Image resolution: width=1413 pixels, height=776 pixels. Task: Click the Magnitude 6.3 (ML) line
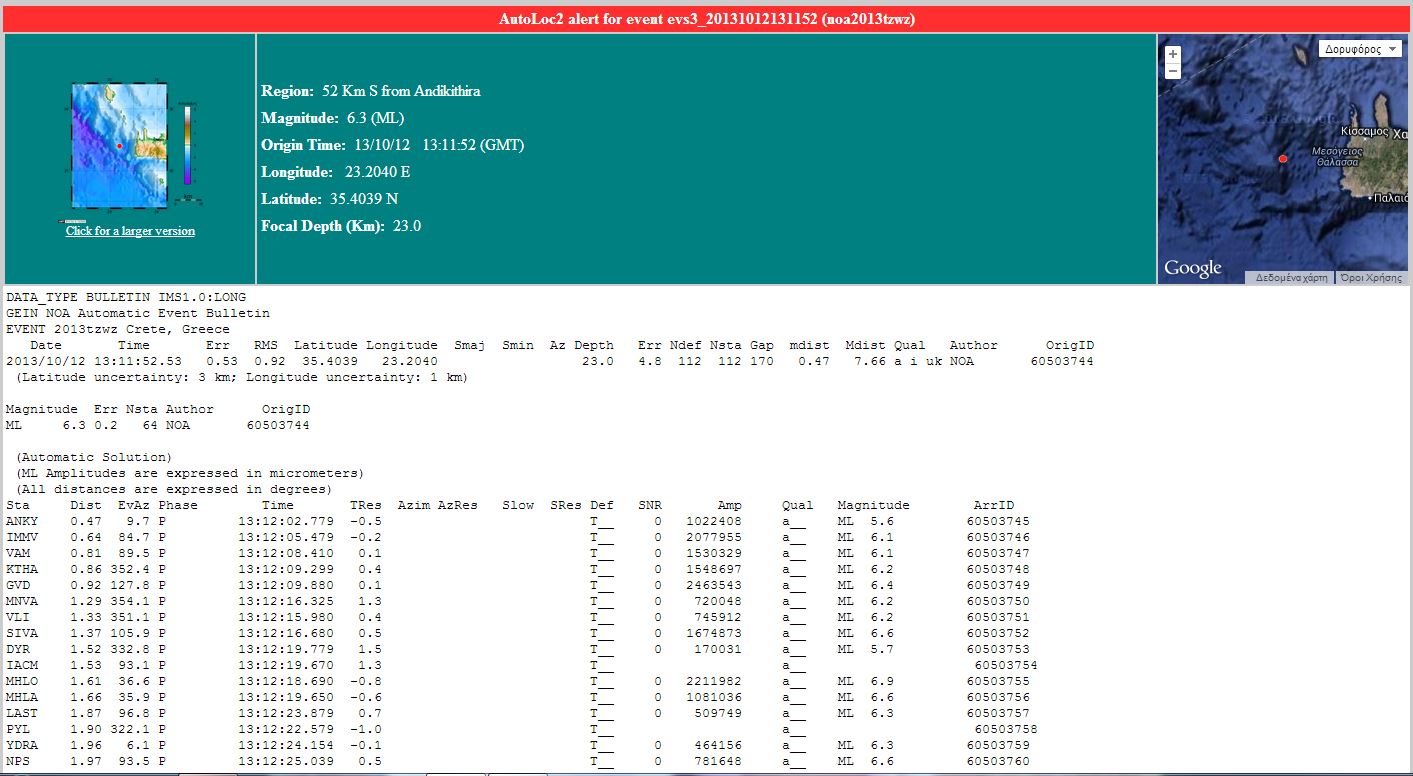[x=332, y=118]
